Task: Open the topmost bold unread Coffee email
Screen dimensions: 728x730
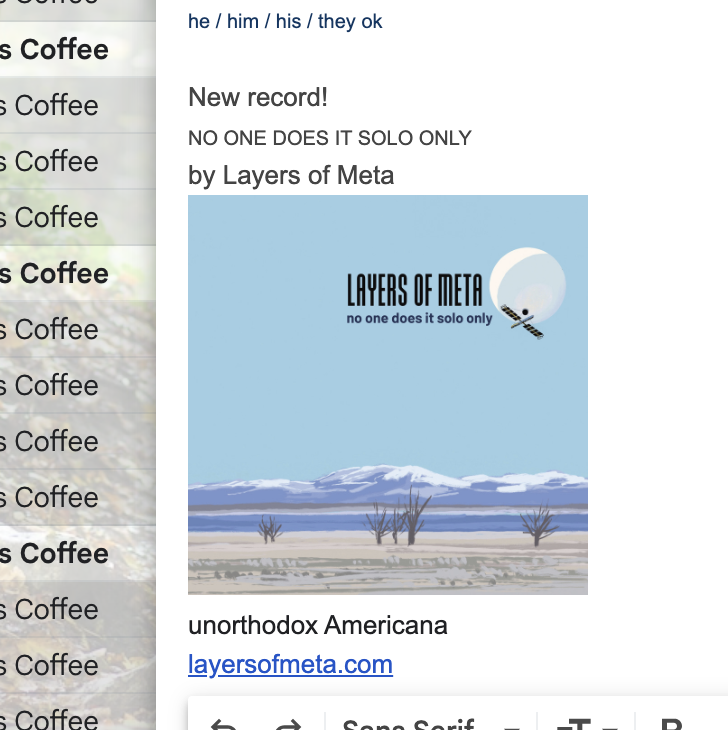Action: coord(78,49)
